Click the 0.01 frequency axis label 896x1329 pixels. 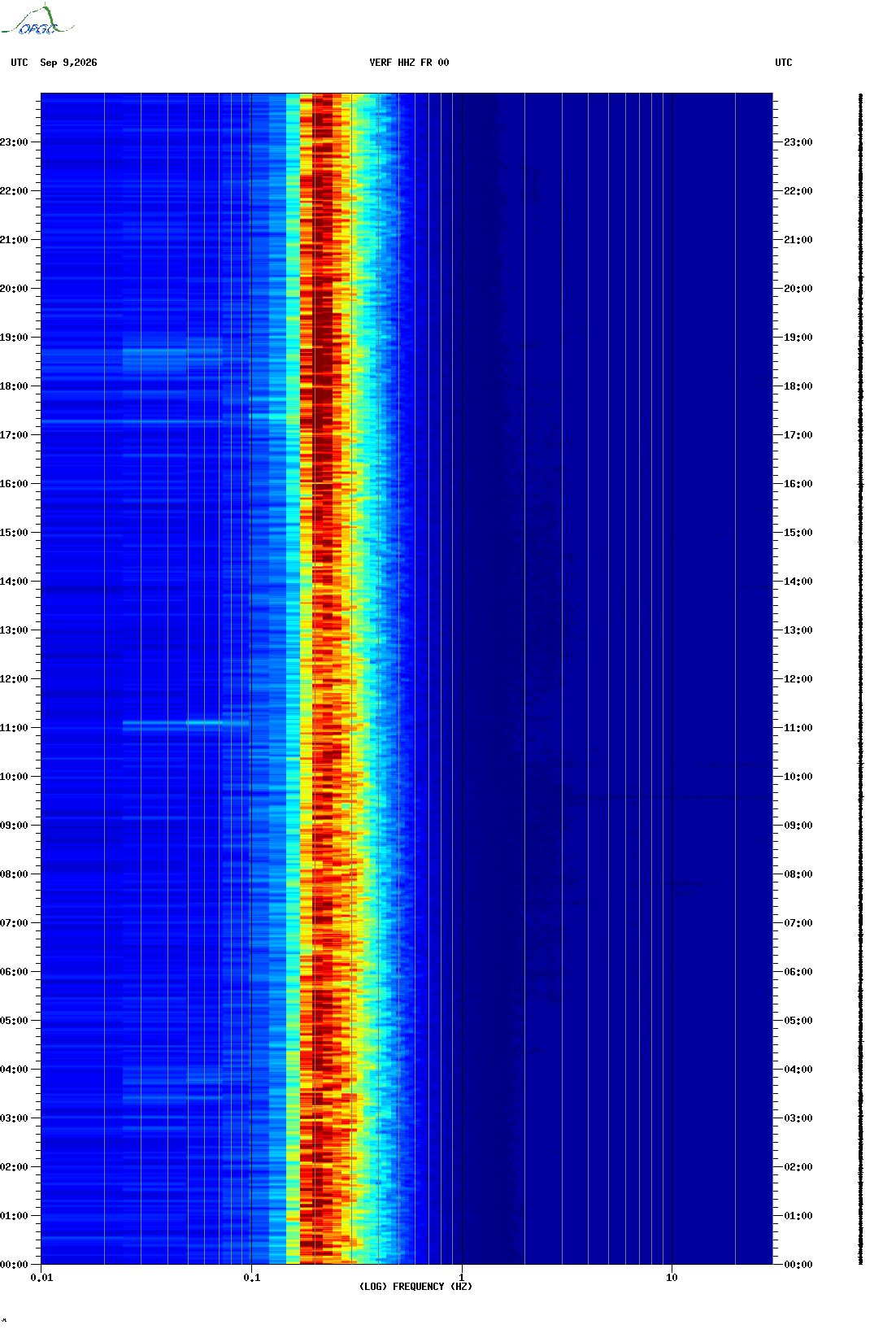click(41, 1278)
